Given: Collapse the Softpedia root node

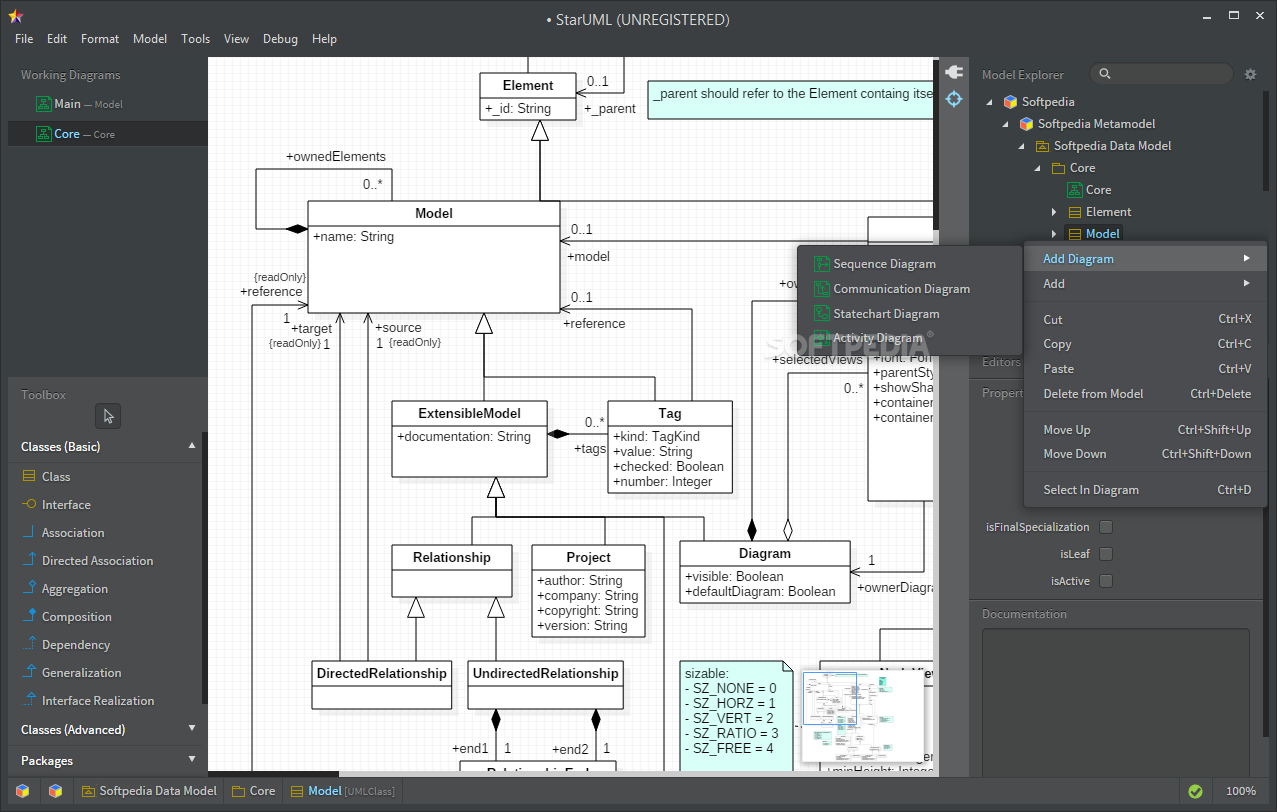Looking at the screenshot, I should coord(990,102).
